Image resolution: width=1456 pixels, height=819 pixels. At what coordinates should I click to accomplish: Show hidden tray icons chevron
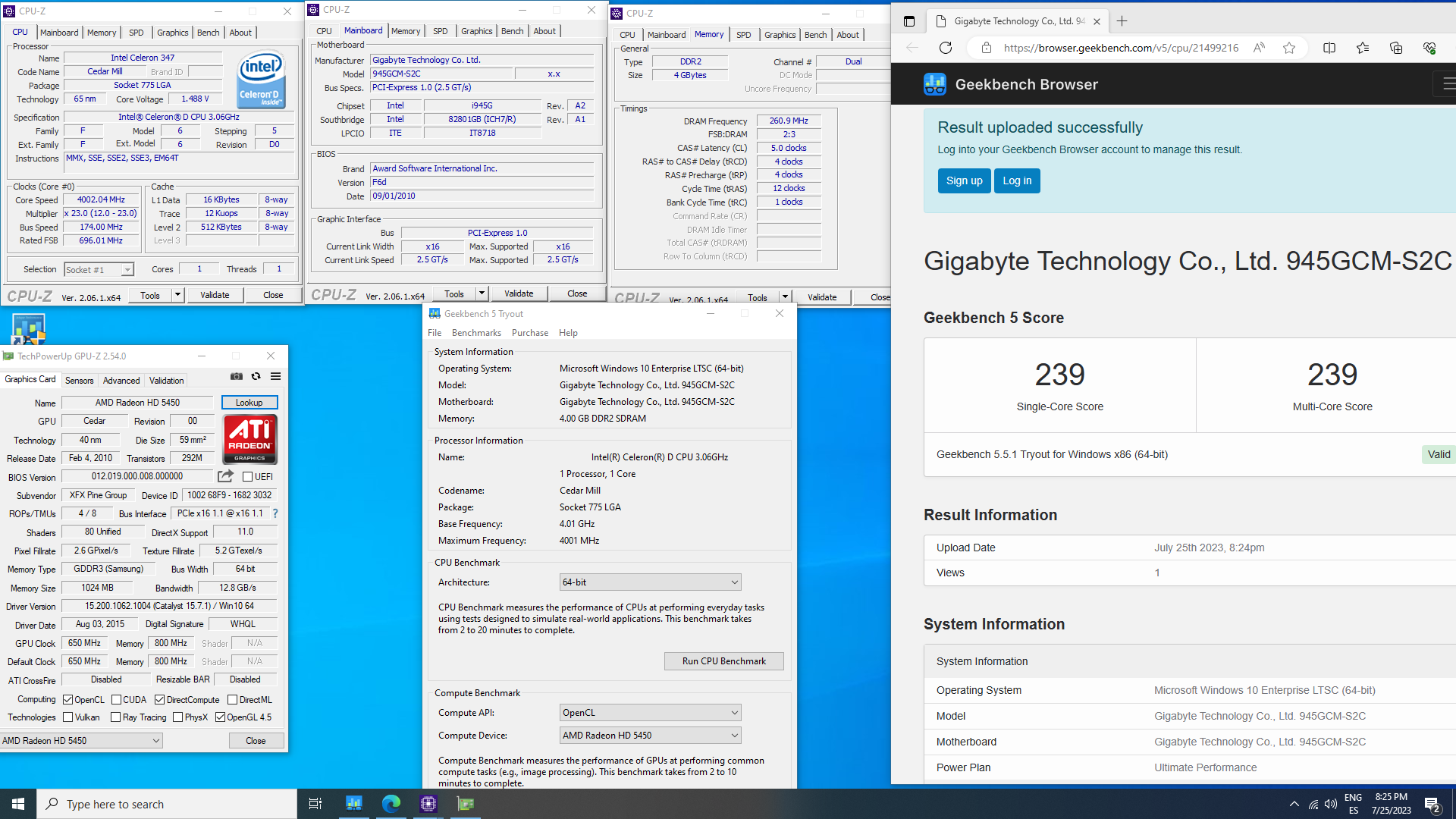pos(1294,805)
